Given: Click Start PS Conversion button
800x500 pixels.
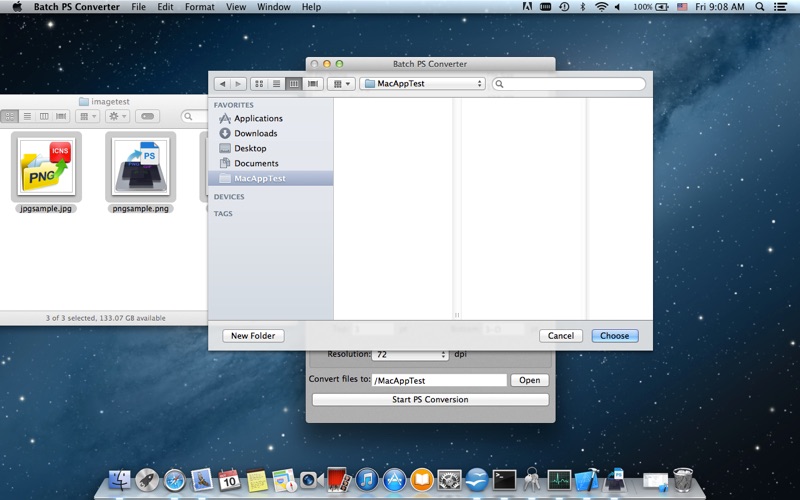Looking at the screenshot, I should point(430,399).
